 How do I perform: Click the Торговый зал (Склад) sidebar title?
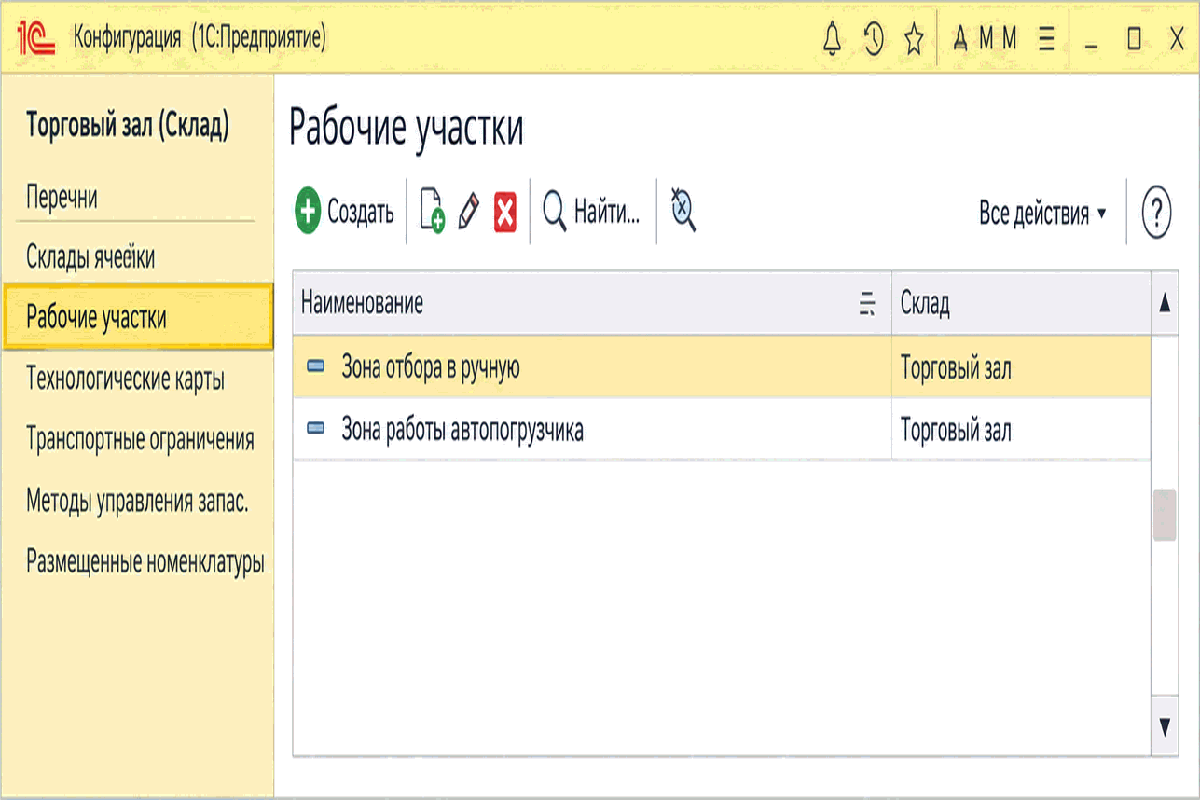[x=128, y=126]
